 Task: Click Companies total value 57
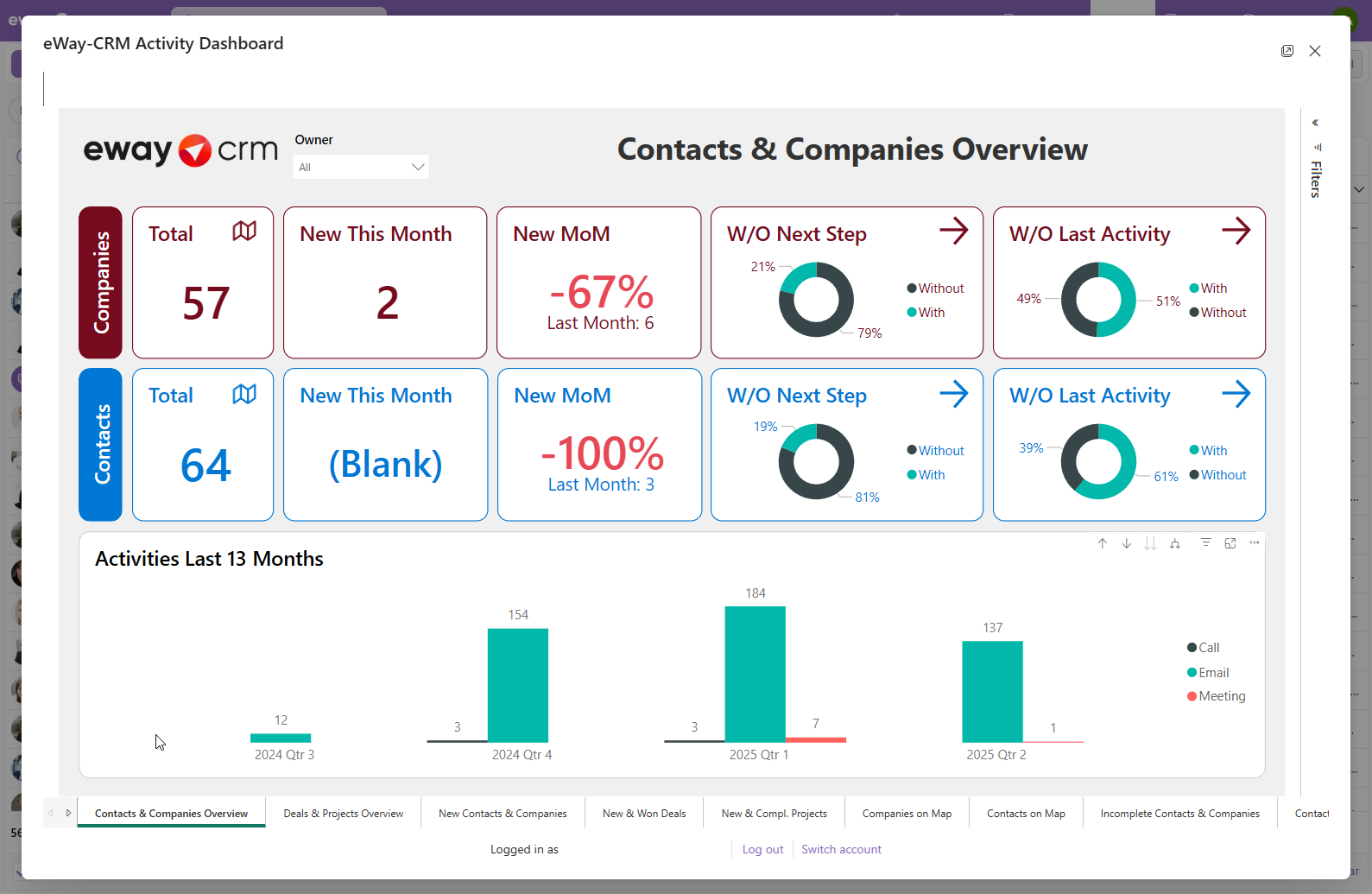[x=206, y=303]
